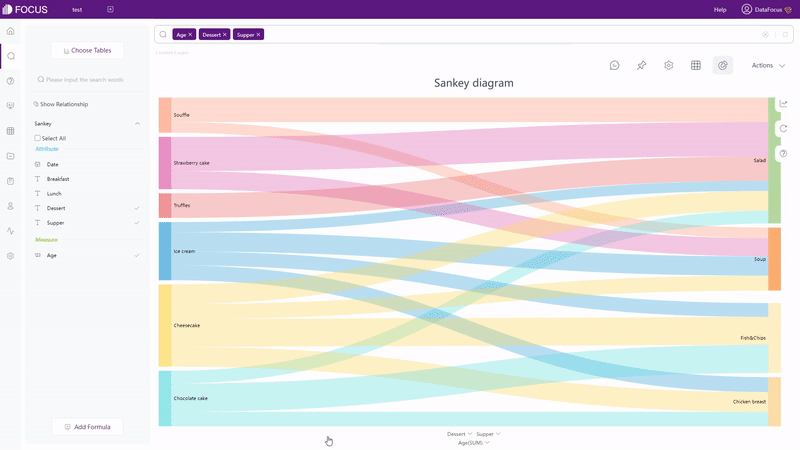The height and width of the screenshot is (450, 800).
Task: Click the Choose Tables button
Action: pyautogui.click(x=87, y=51)
